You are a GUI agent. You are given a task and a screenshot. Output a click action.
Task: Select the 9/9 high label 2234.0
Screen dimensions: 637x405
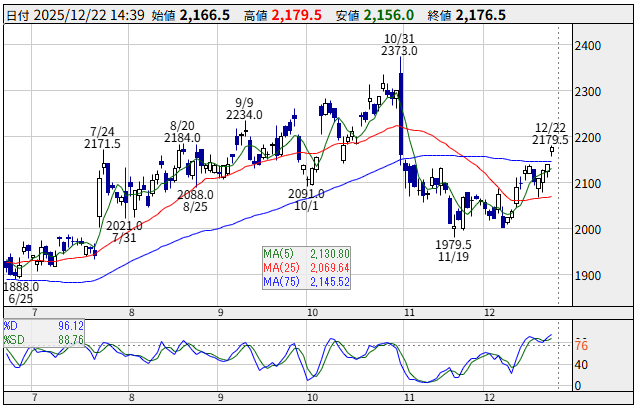click(243, 115)
